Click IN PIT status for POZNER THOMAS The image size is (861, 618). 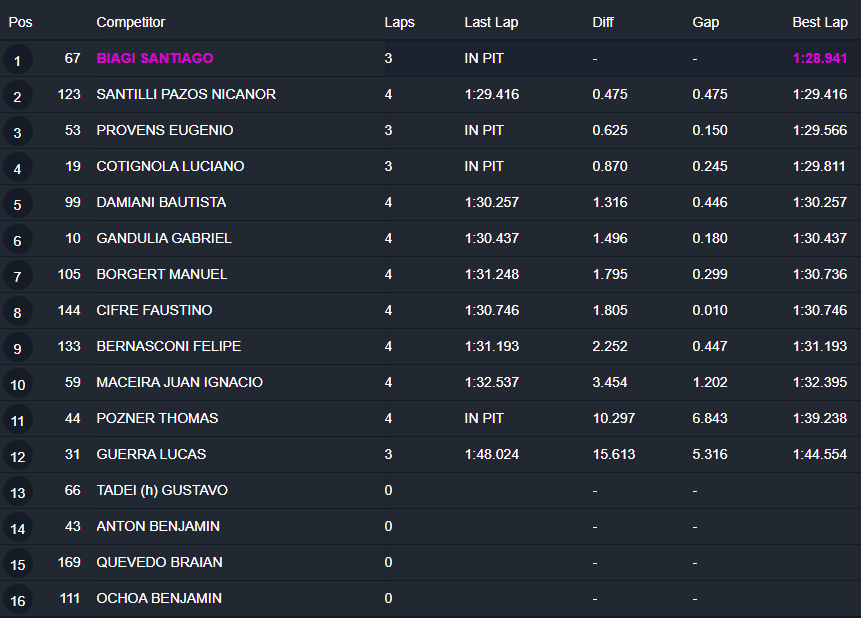(x=484, y=418)
